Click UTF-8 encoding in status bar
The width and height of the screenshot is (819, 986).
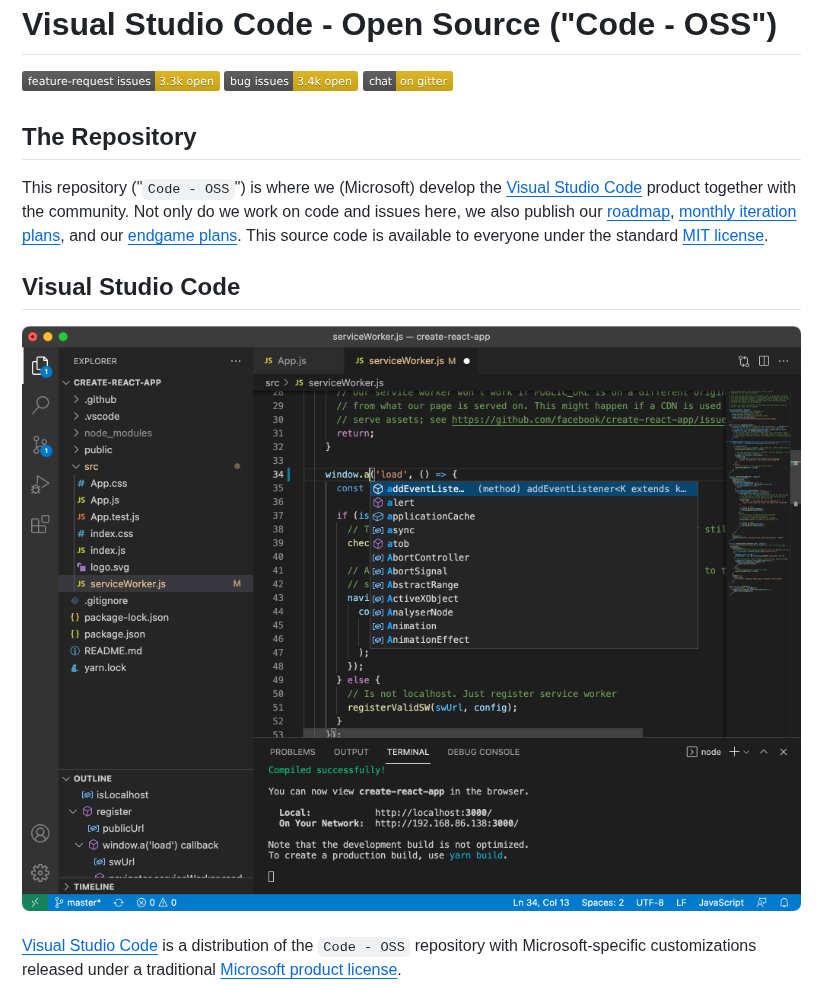pos(650,902)
